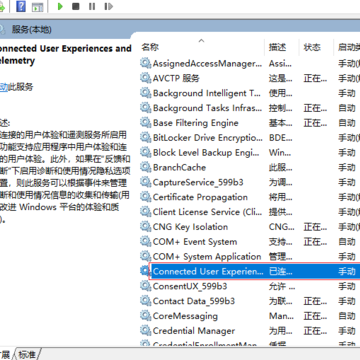Click startup type '手动' in highlighted Connected User row
The width and height of the screenshot is (360, 360).
pyautogui.click(x=347, y=271)
